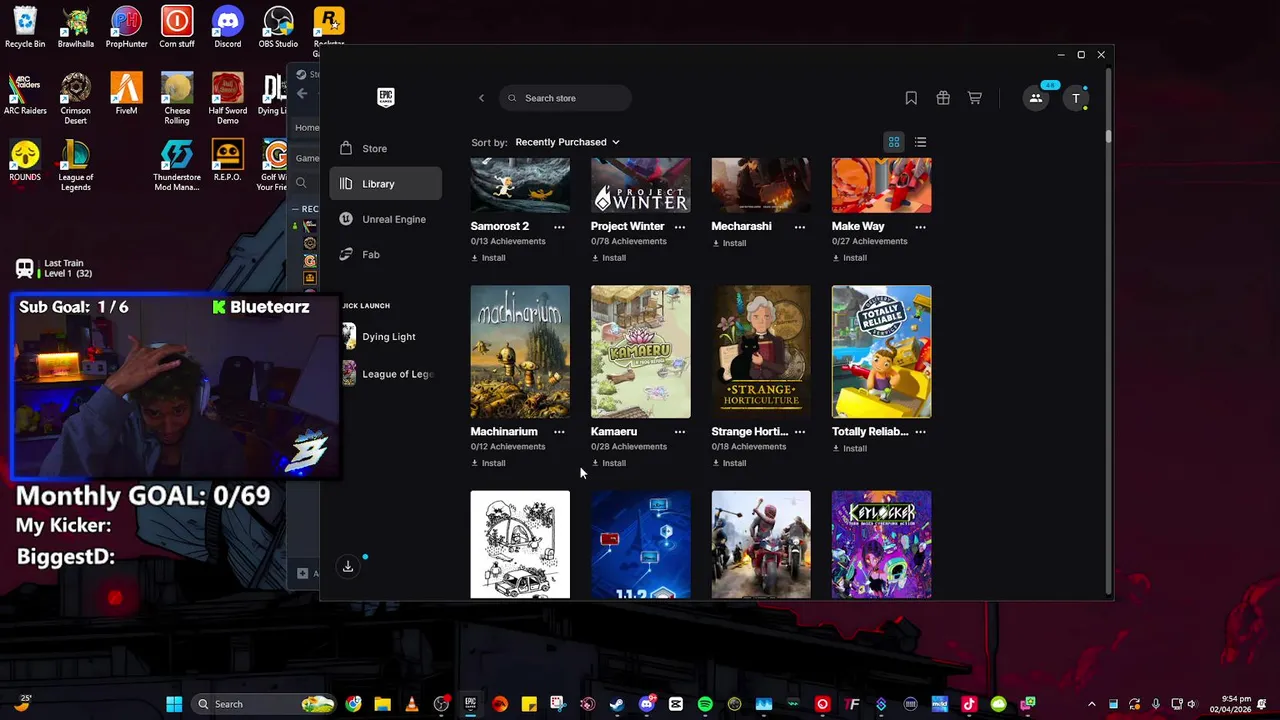Open PropHunter desktop icon

126,28
